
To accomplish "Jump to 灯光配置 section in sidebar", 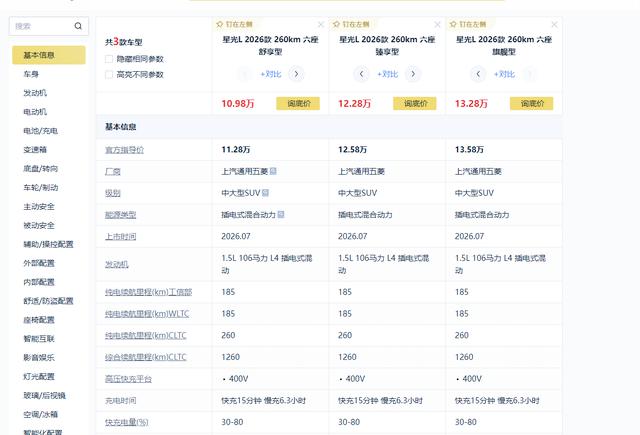I will 39,376.
